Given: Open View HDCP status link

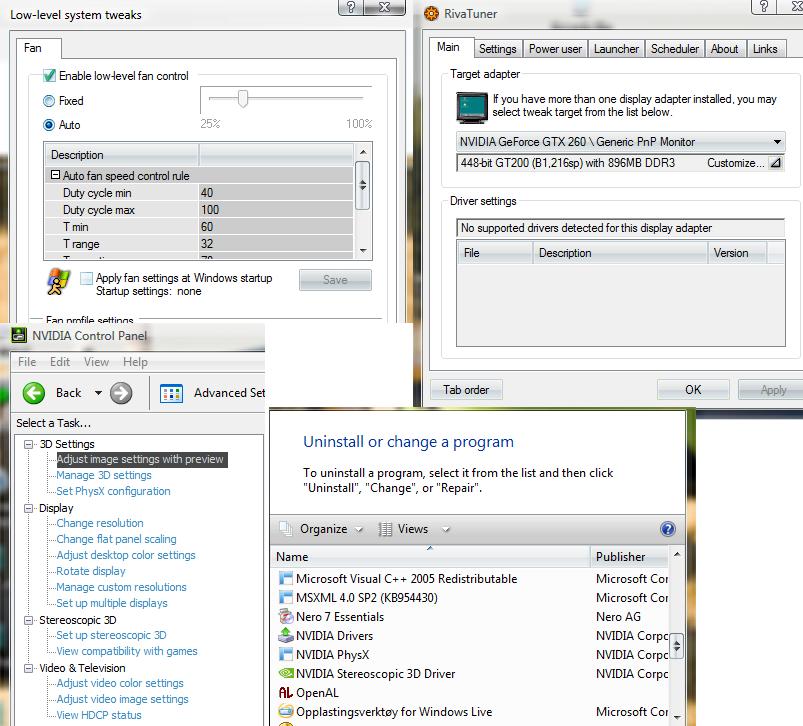Looking at the screenshot, I should 99,715.
